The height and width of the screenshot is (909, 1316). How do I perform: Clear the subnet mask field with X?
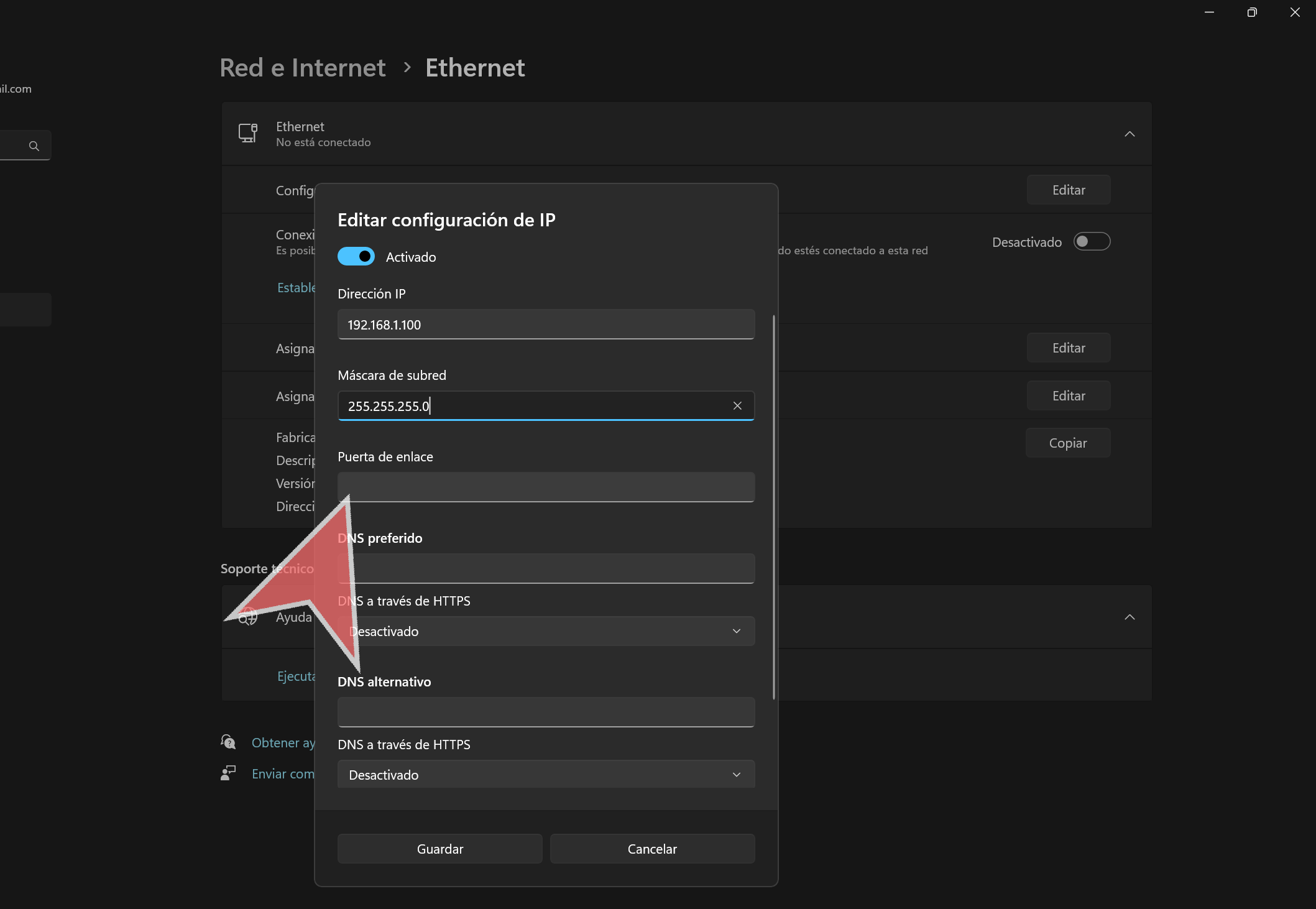[x=737, y=405]
